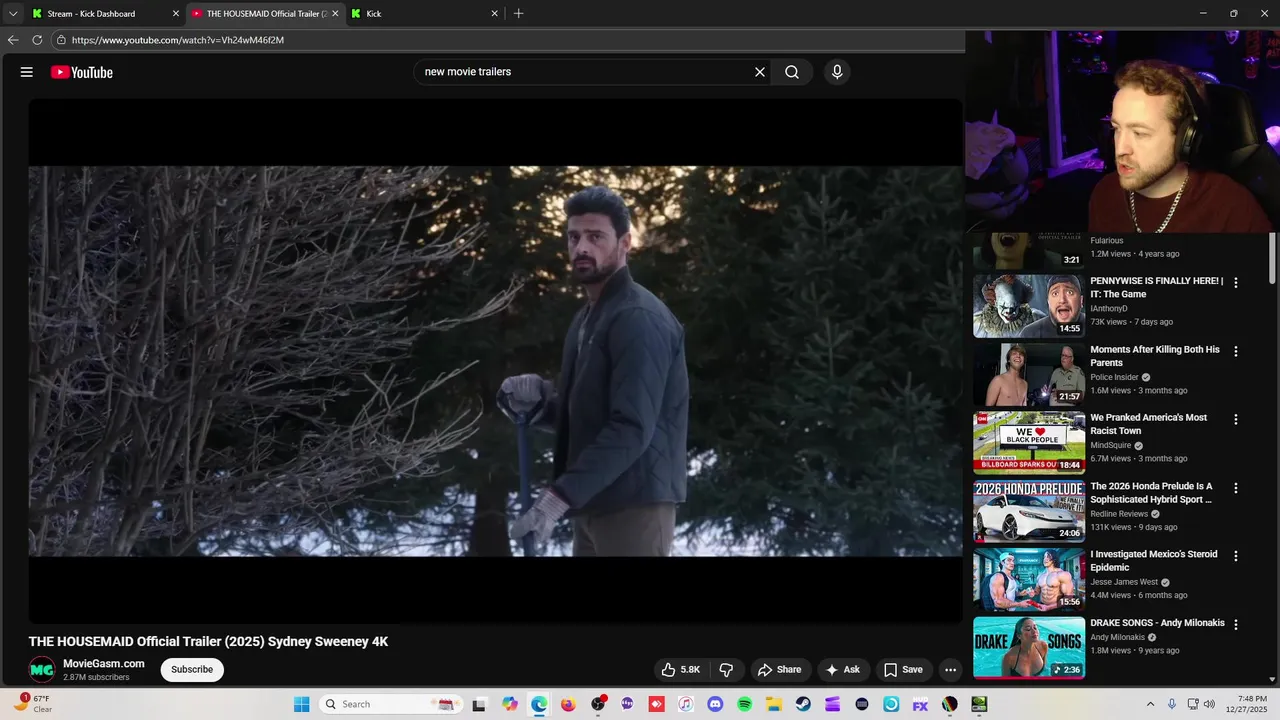The image size is (1280, 720).
Task: Open options menu for Killing Both Parents video
Action: point(1236,351)
